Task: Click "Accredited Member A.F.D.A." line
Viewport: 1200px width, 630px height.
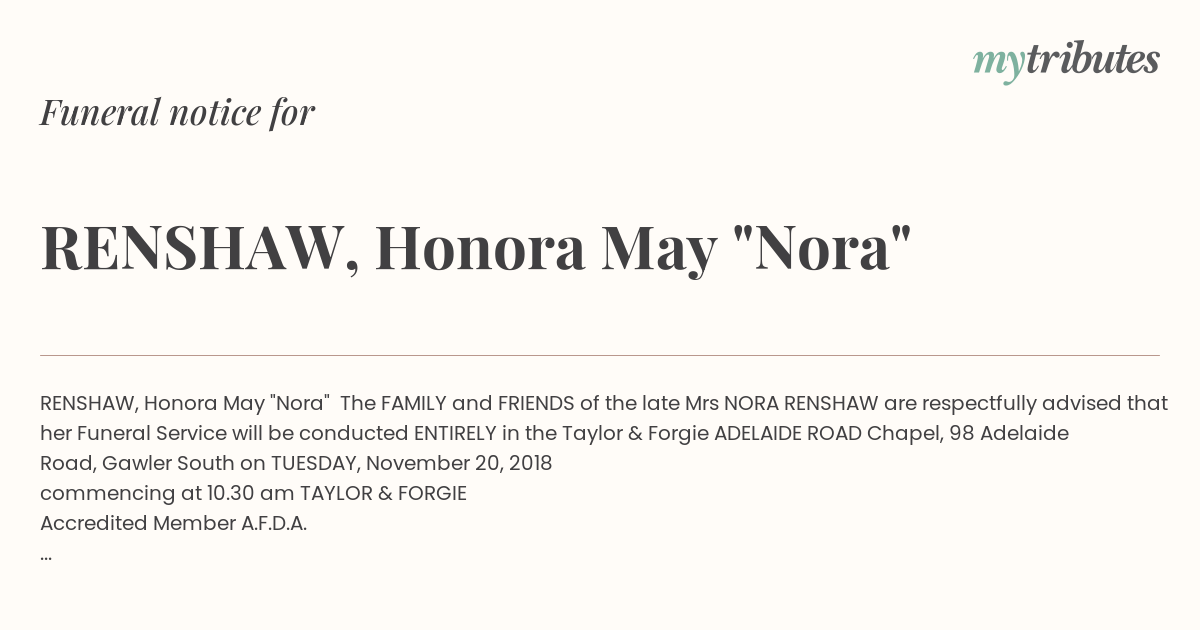Action: [173, 523]
